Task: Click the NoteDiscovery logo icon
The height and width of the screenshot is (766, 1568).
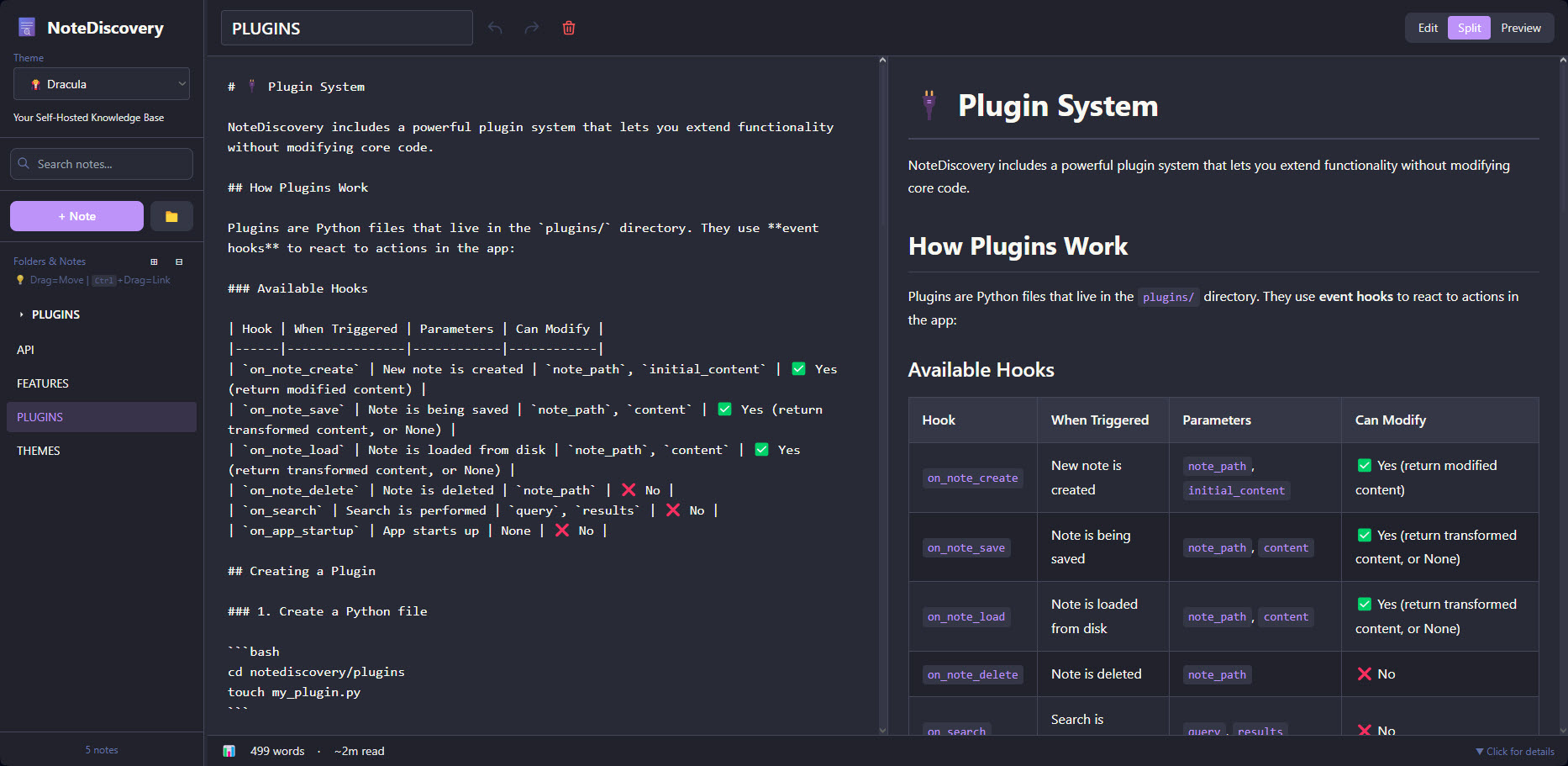Action: pyautogui.click(x=26, y=27)
